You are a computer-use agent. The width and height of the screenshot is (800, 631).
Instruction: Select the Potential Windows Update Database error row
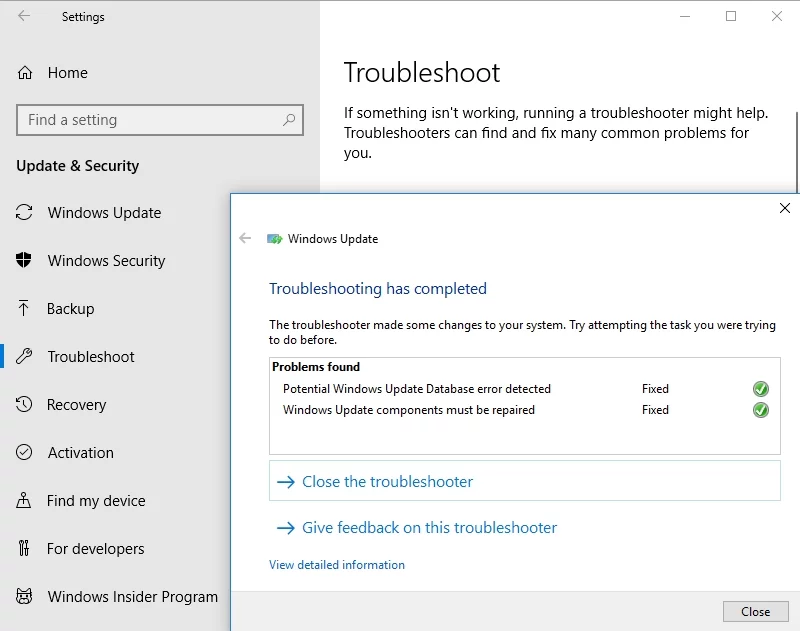coord(417,389)
